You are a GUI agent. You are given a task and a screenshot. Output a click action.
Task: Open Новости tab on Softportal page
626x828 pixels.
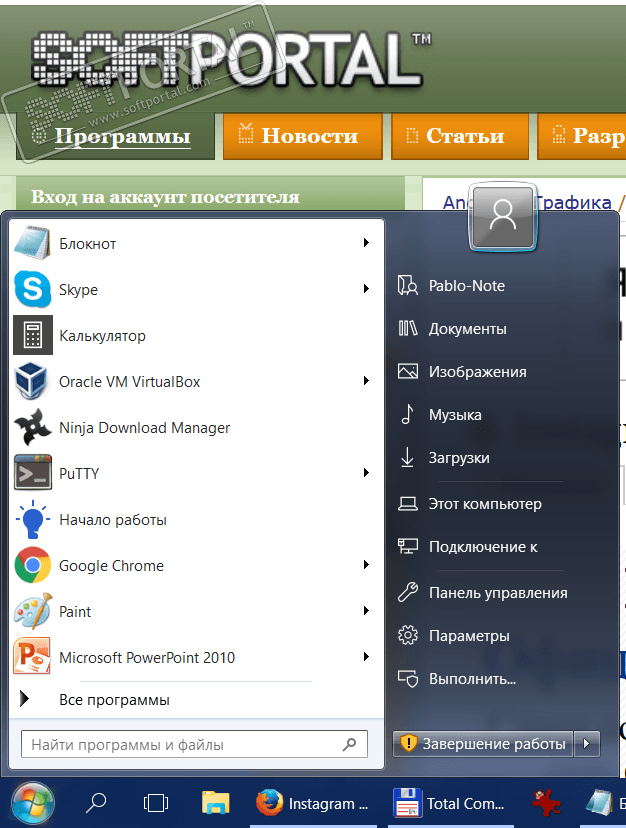pyautogui.click(x=303, y=136)
